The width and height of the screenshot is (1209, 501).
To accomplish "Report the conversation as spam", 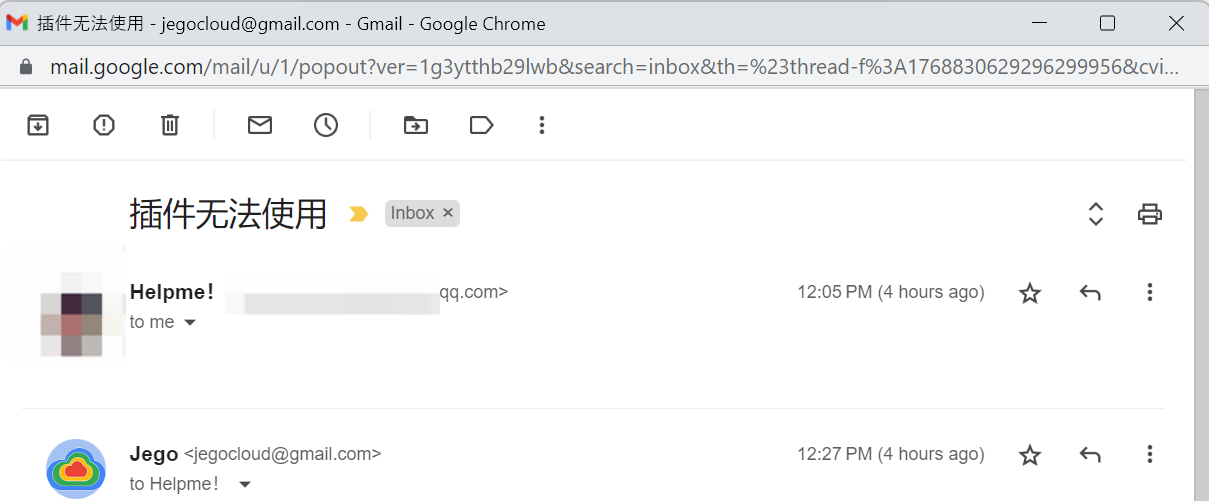I will point(104,125).
